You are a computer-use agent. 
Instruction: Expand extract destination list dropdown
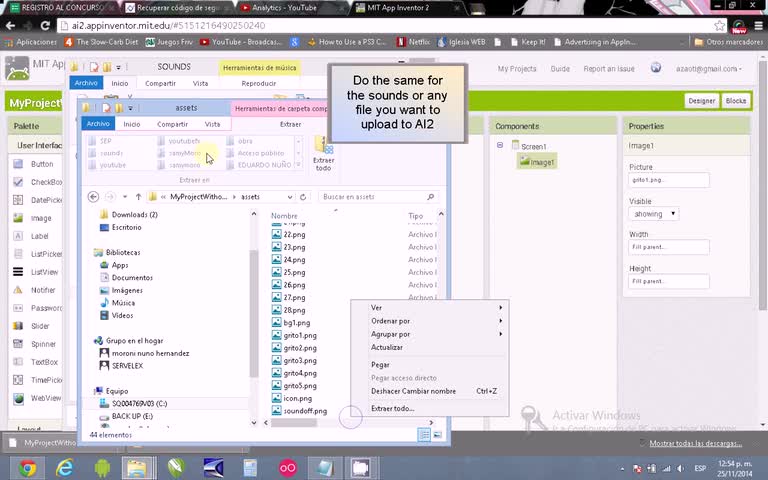[298, 165]
